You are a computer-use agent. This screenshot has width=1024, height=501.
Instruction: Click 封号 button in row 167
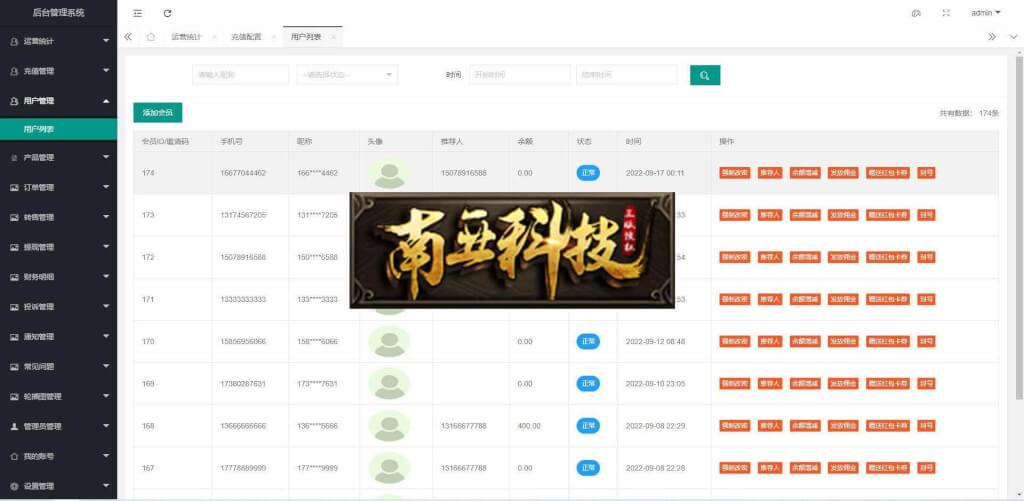[926, 468]
